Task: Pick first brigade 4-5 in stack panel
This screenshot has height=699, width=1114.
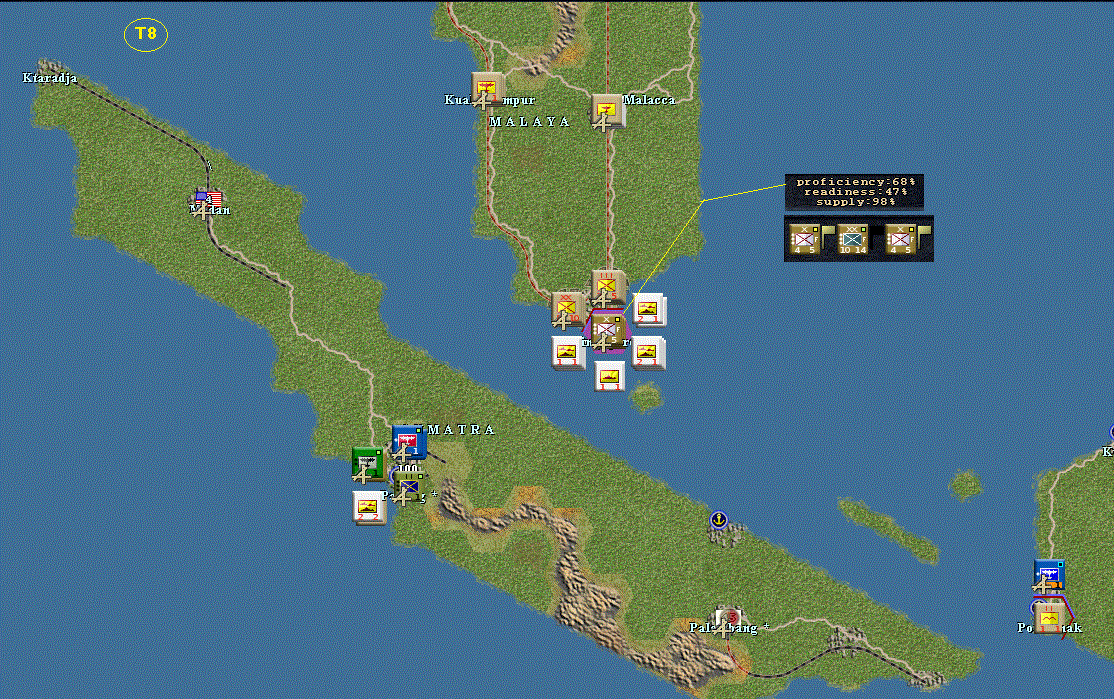Action: tap(805, 239)
